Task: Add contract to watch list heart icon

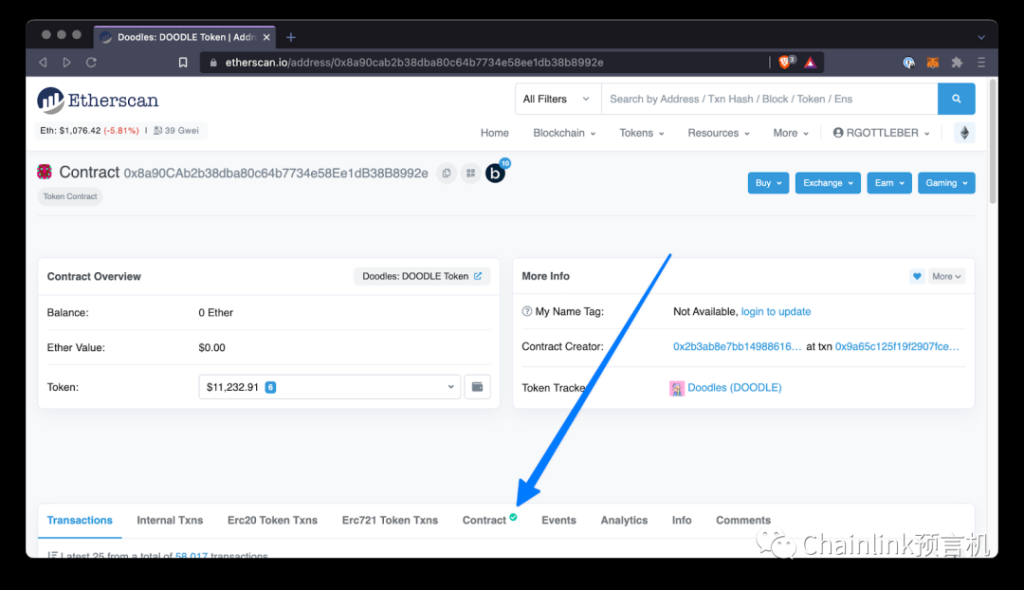Action: (917, 276)
